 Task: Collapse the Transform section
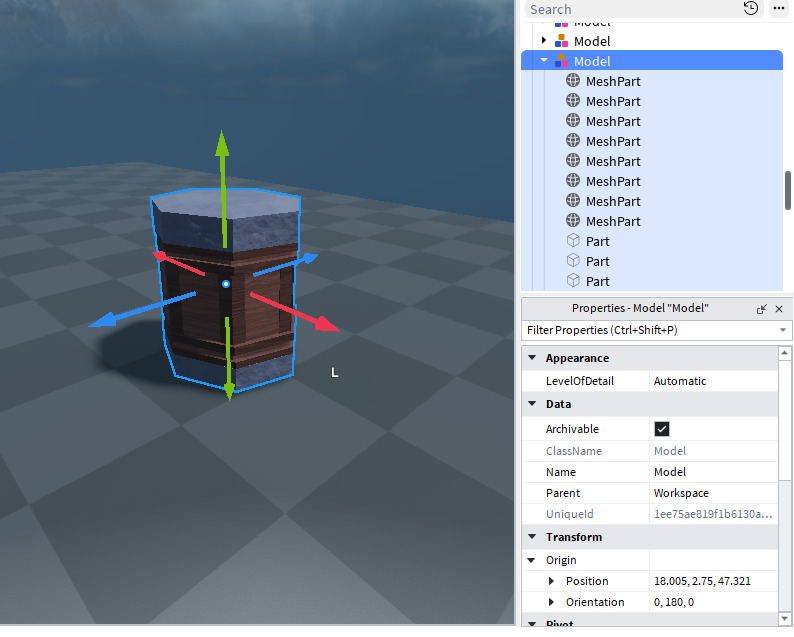532,536
